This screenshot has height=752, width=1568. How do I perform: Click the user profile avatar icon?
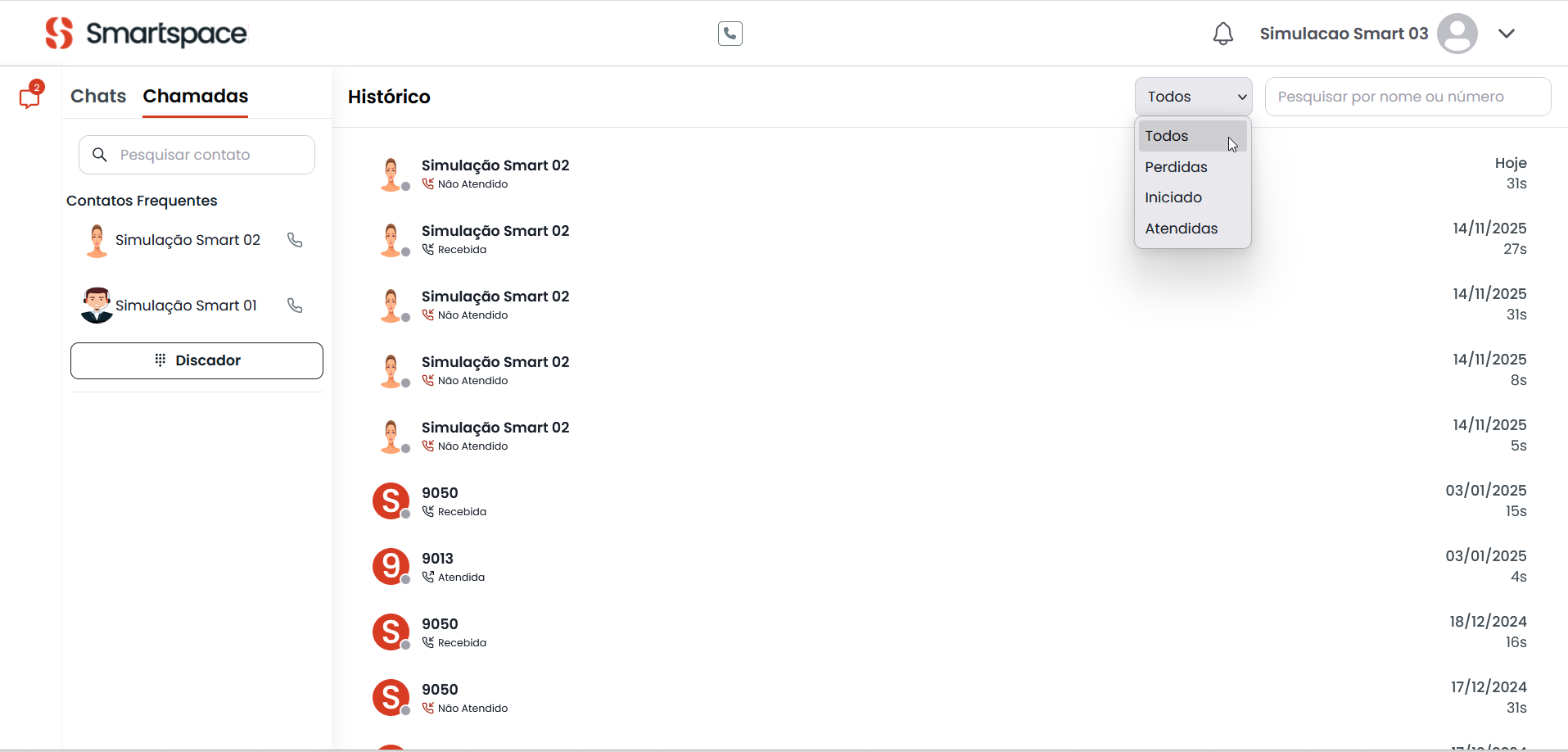tap(1457, 34)
